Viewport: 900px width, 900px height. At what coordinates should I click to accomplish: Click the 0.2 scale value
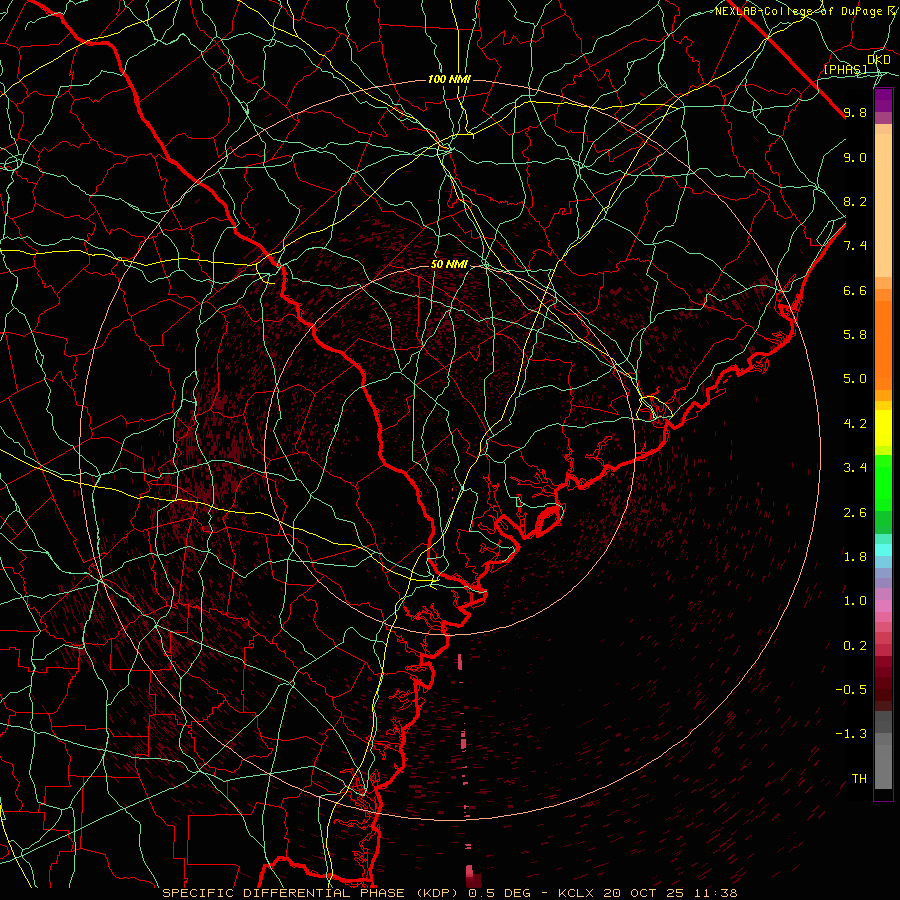point(855,646)
